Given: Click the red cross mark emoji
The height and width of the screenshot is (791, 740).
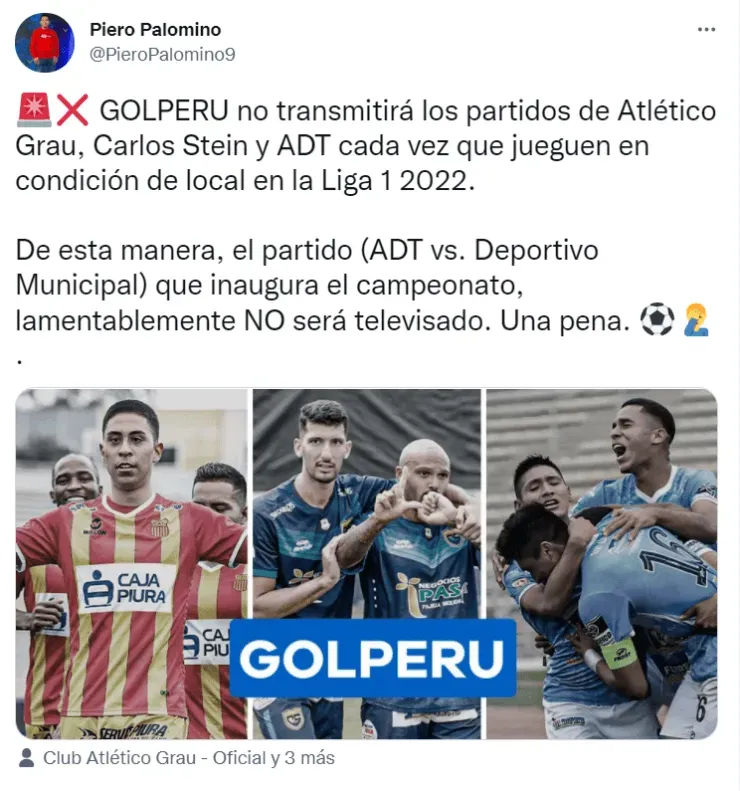Looking at the screenshot, I should point(73,110).
